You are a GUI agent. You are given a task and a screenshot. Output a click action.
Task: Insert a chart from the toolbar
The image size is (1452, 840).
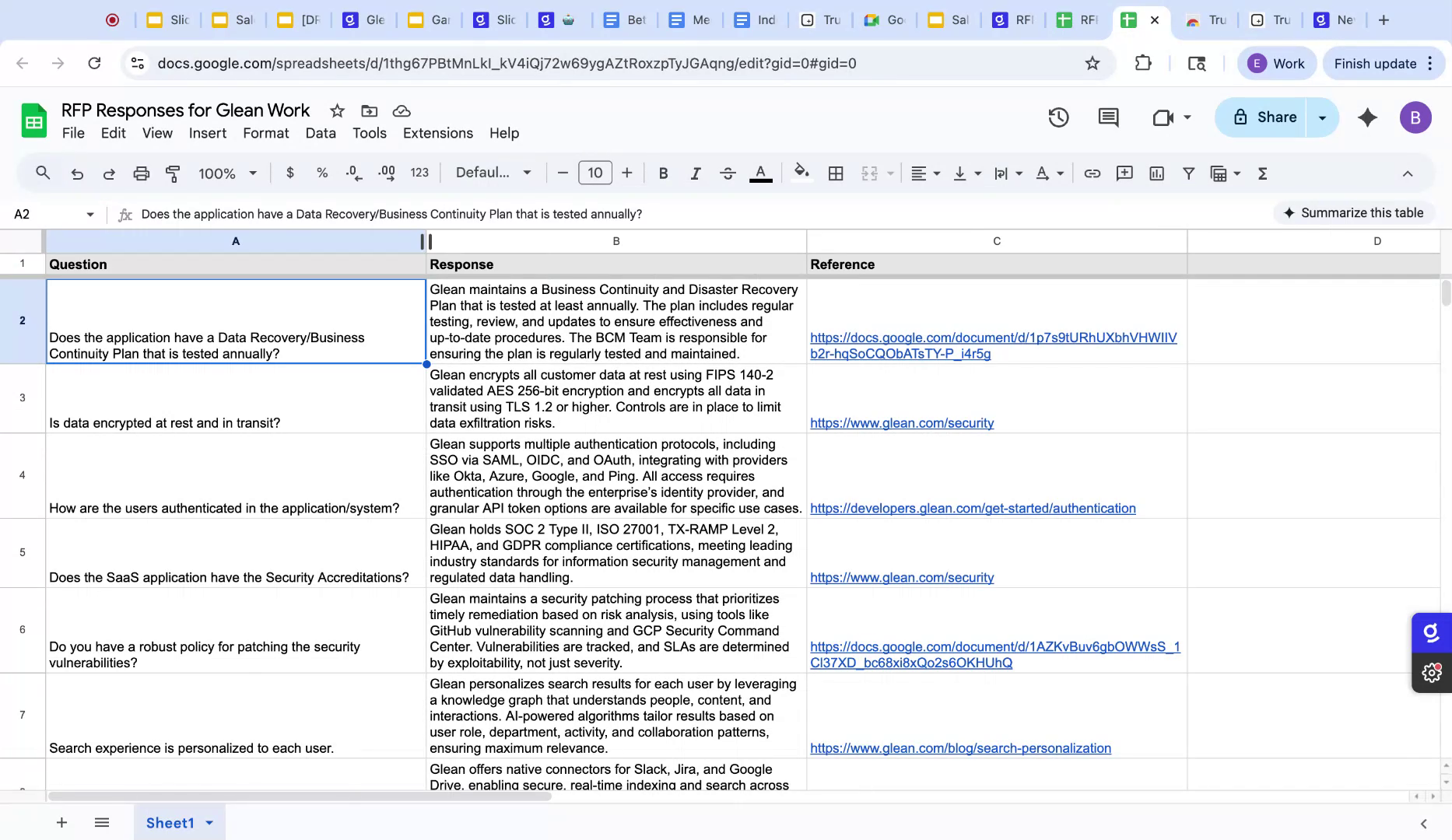(x=1157, y=173)
